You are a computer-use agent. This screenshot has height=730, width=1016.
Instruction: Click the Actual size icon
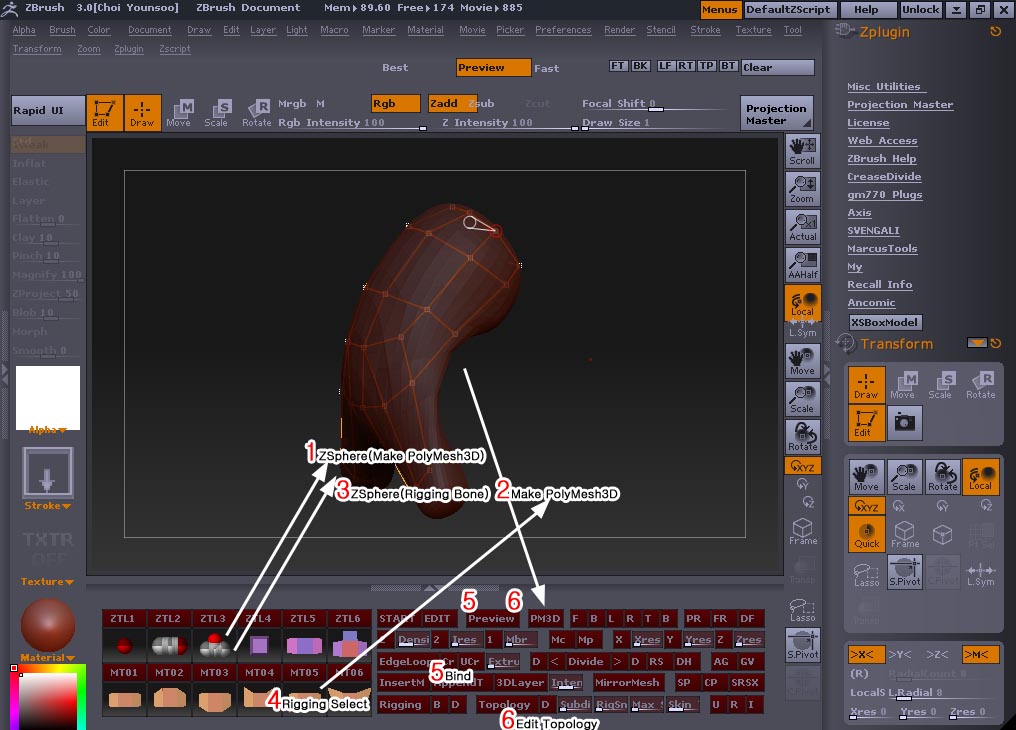[802, 227]
